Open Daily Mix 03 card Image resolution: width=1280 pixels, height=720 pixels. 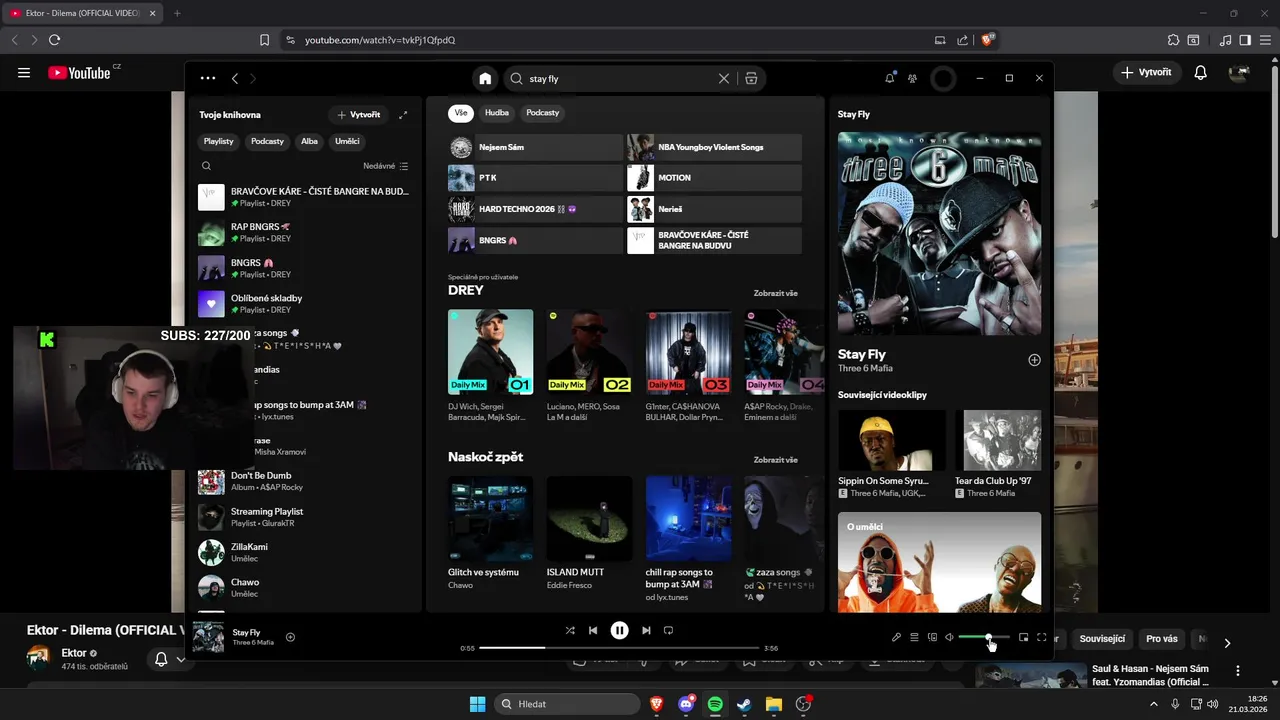pyautogui.click(x=688, y=365)
